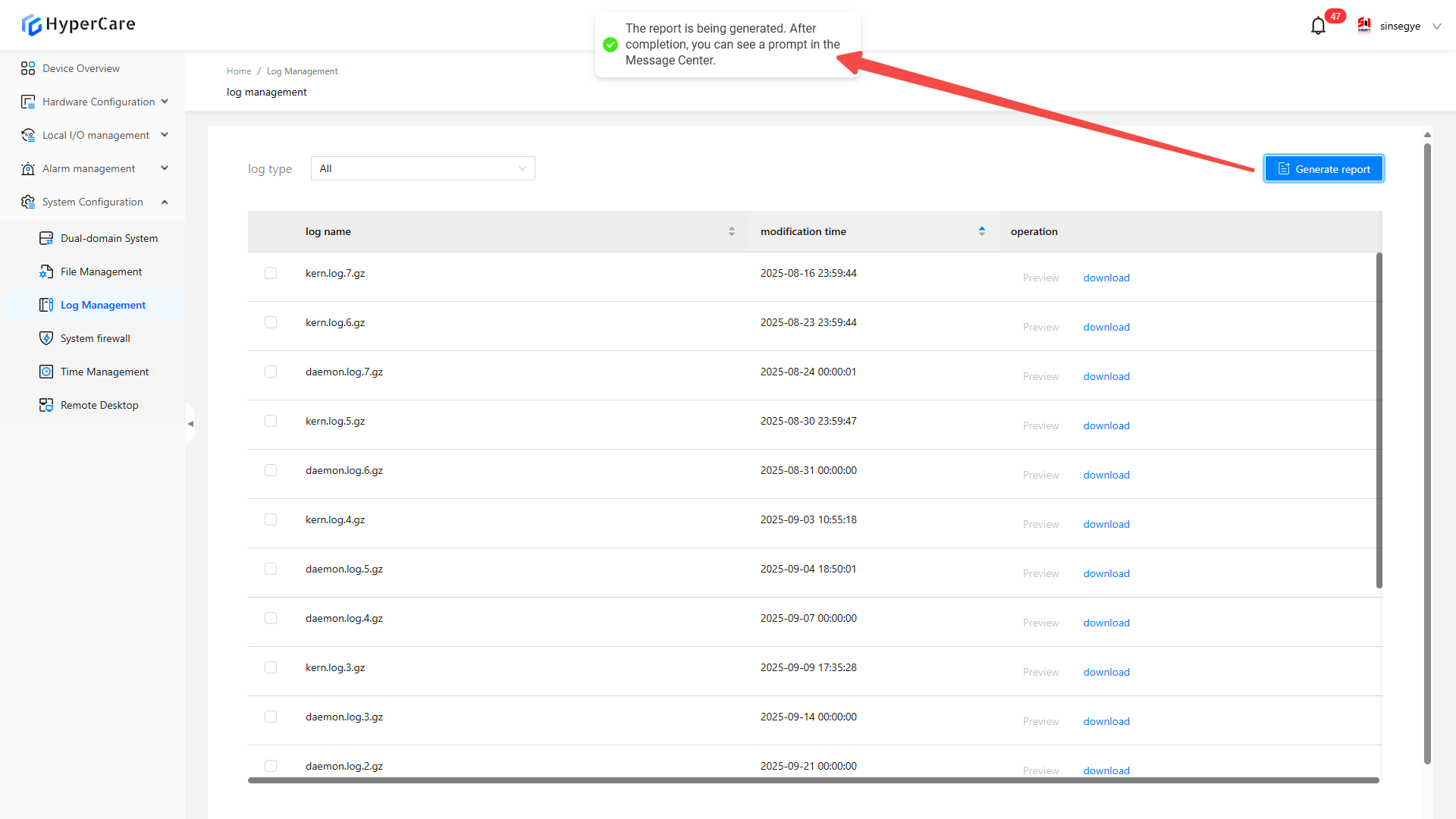Click the Time Management clock icon
Viewport: 1456px width, 819px height.
[x=46, y=372]
